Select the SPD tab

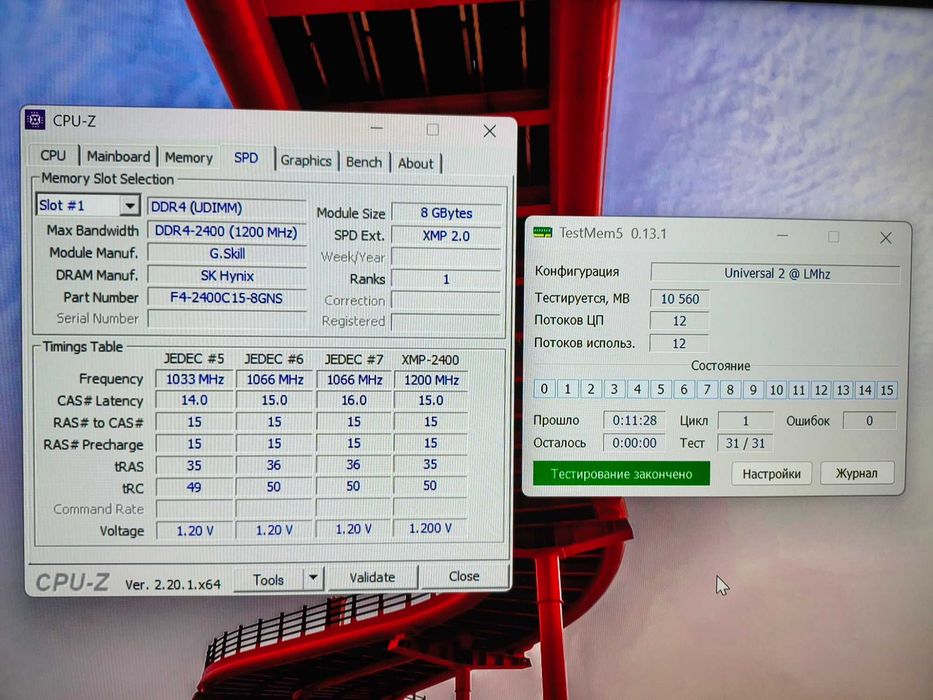[x=246, y=158]
